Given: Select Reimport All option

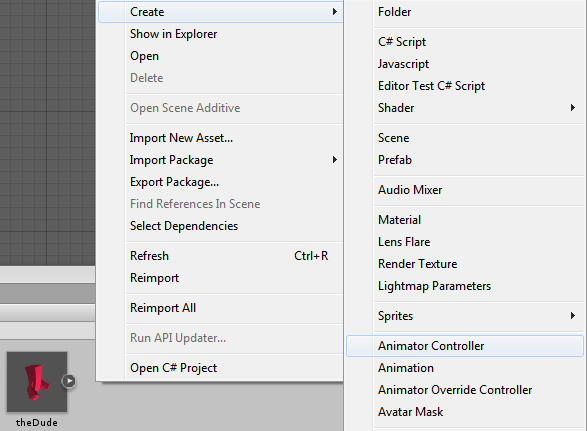Looking at the screenshot, I should tap(163, 308).
